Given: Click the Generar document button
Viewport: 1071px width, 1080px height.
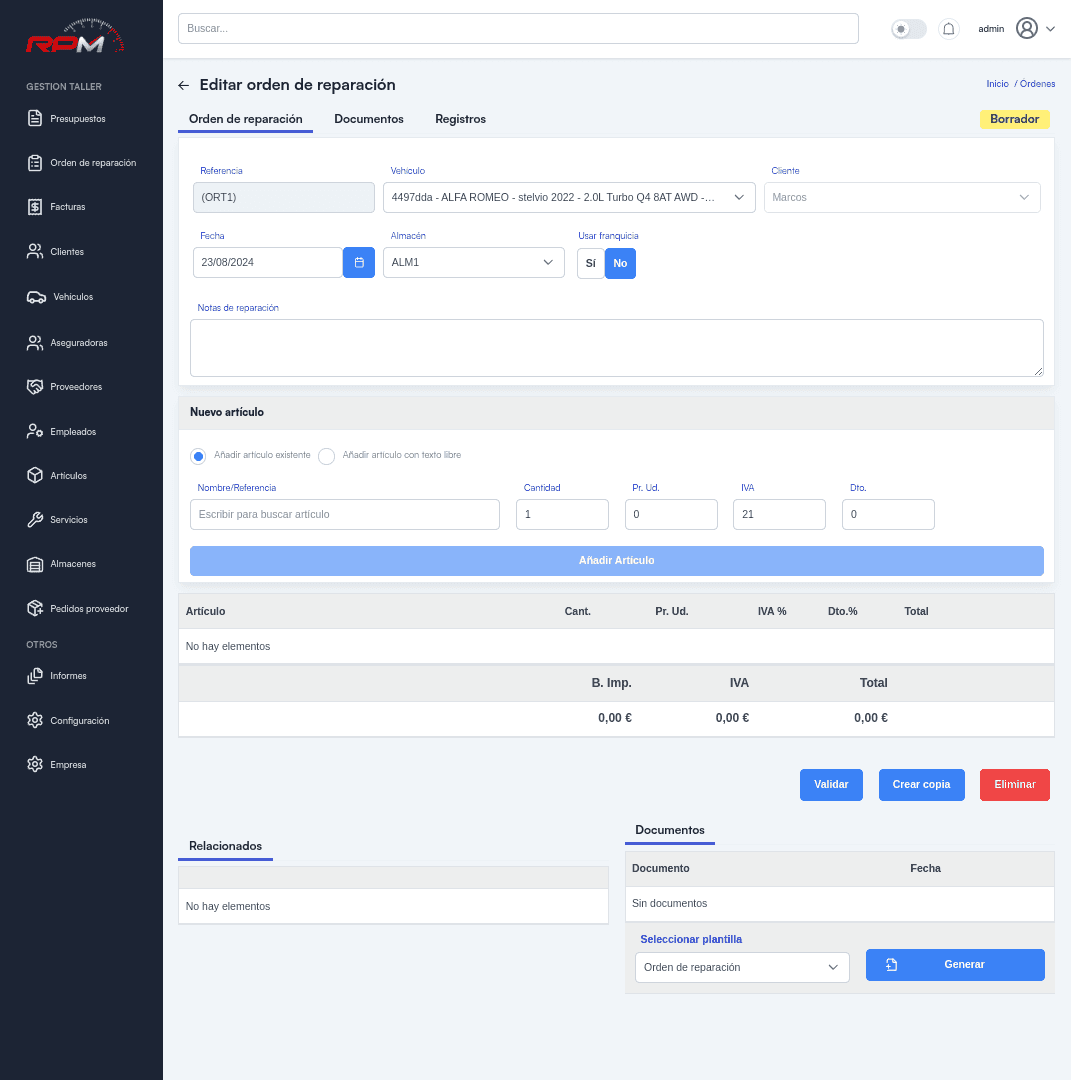Looking at the screenshot, I should coord(955,964).
